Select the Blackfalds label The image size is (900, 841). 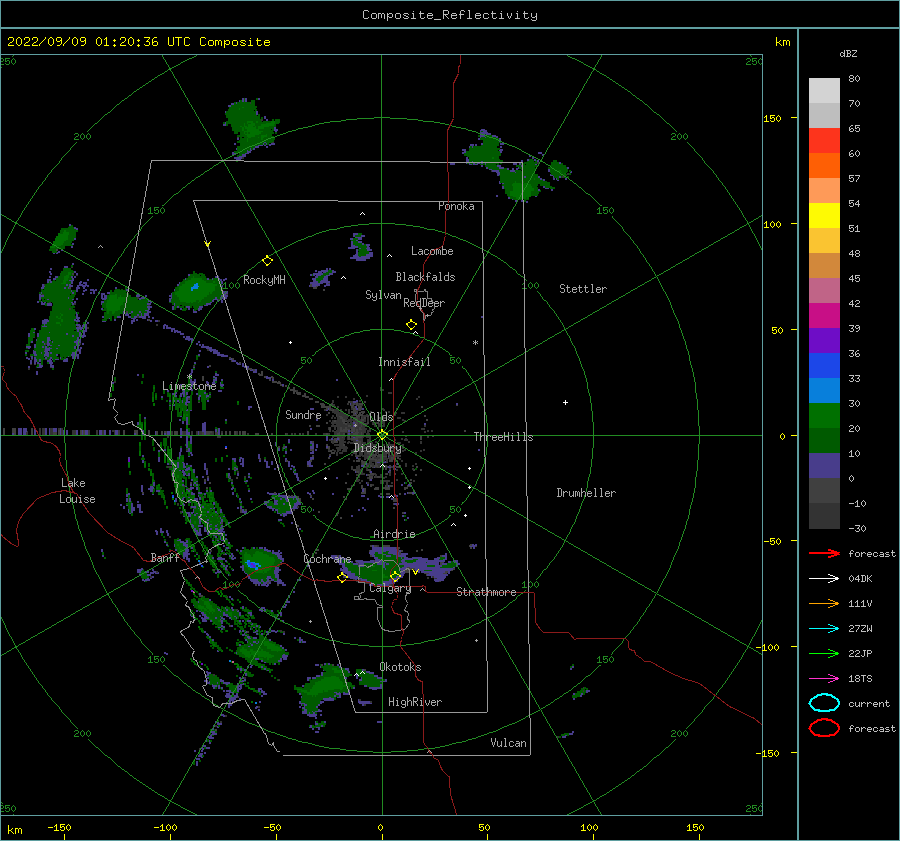click(x=425, y=277)
